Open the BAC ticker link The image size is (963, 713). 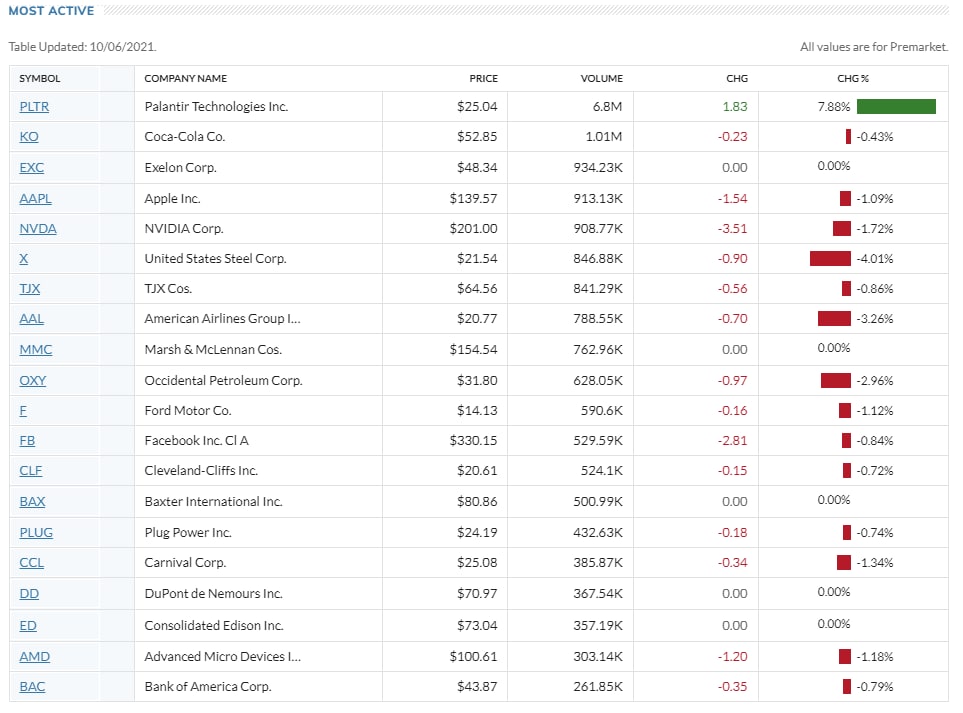[x=32, y=687]
